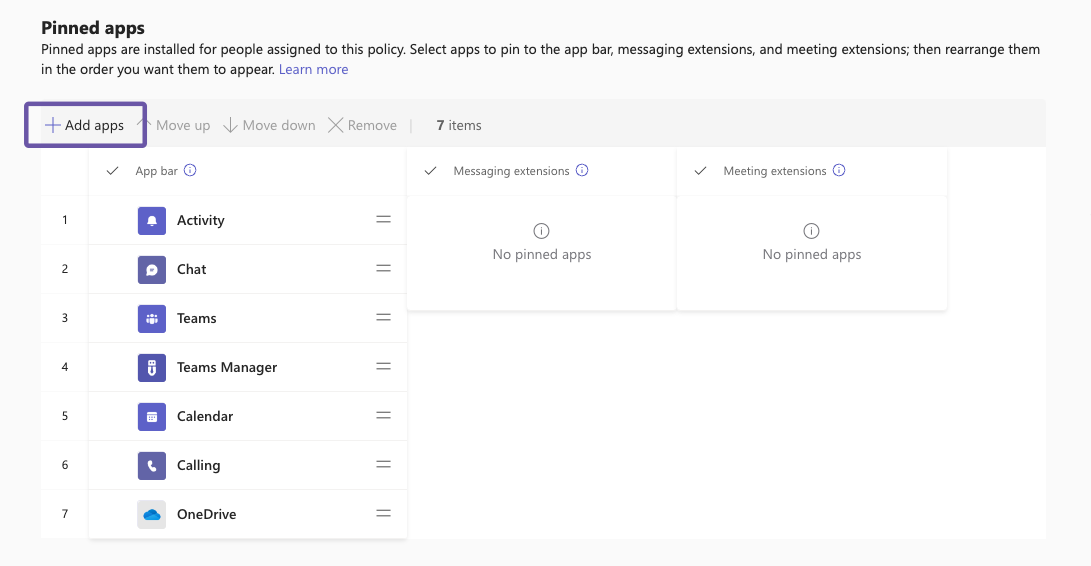Screen dimensions: 1091x566
Task: Open the Learn more link
Action: click(313, 70)
